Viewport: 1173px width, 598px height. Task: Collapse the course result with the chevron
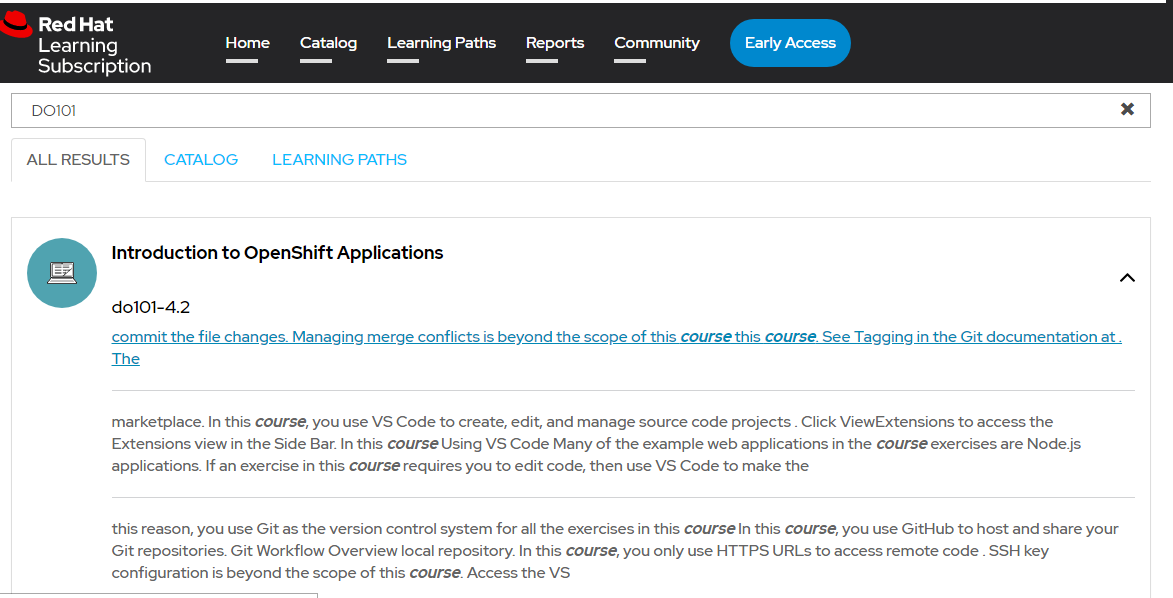1127,278
